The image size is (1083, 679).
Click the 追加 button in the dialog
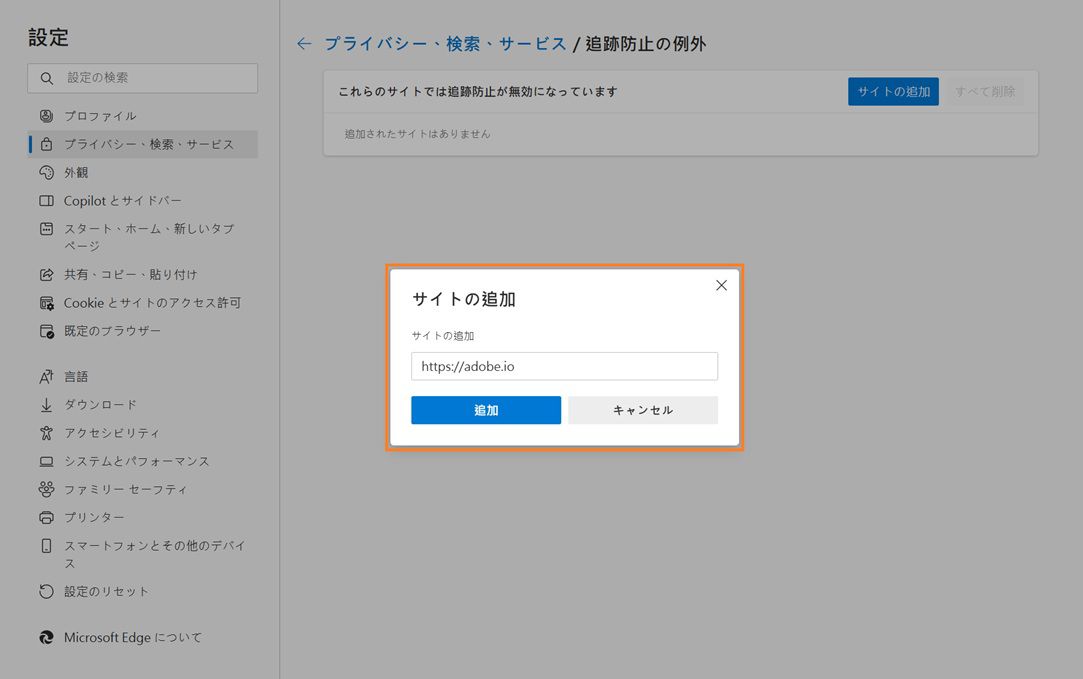pyautogui.click(x=485, y=410)
